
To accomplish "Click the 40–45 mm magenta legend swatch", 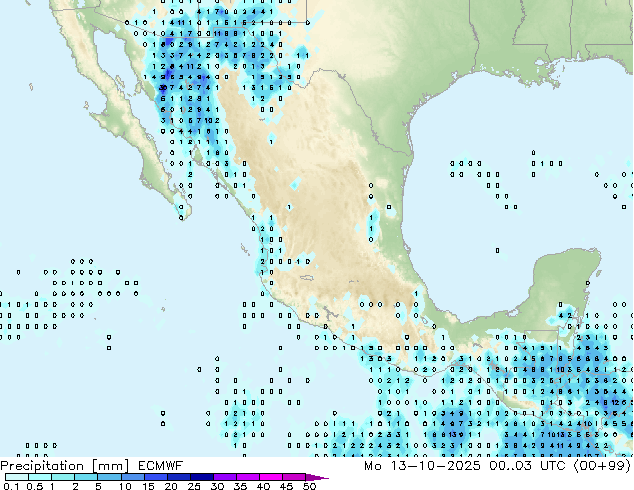I will point(271,477).
